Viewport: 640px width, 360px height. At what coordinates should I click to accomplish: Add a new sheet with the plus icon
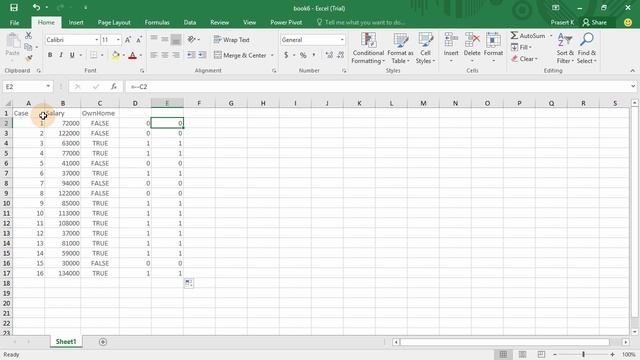pos(103,342)
